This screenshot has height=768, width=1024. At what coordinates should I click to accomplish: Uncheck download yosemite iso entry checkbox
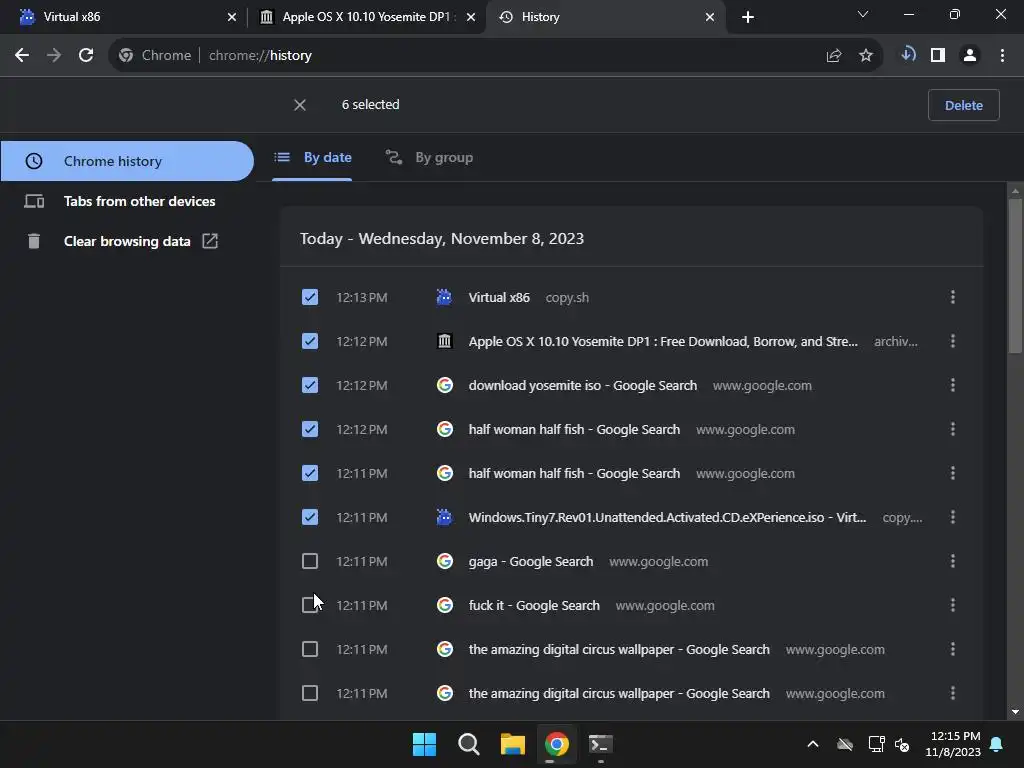310,385
